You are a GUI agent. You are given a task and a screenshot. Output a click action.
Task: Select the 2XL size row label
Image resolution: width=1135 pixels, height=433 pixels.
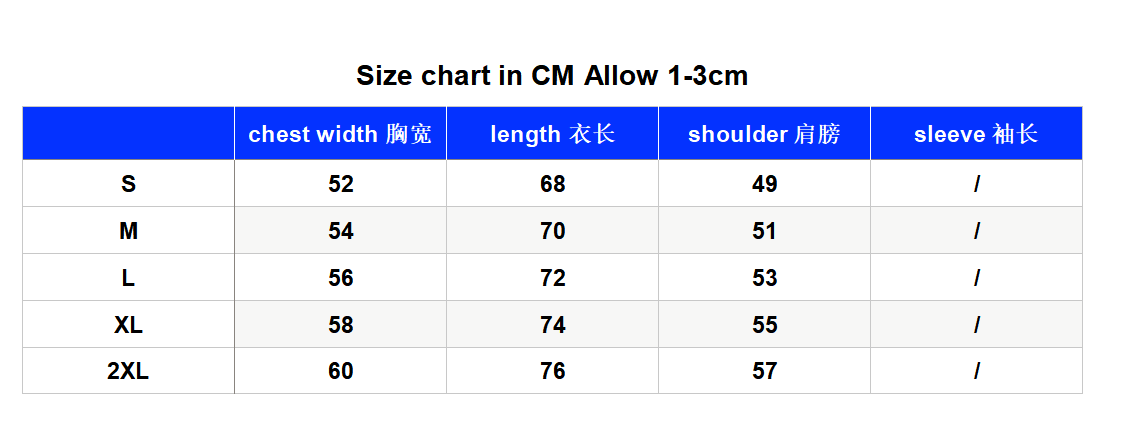[x=128, y=371]
